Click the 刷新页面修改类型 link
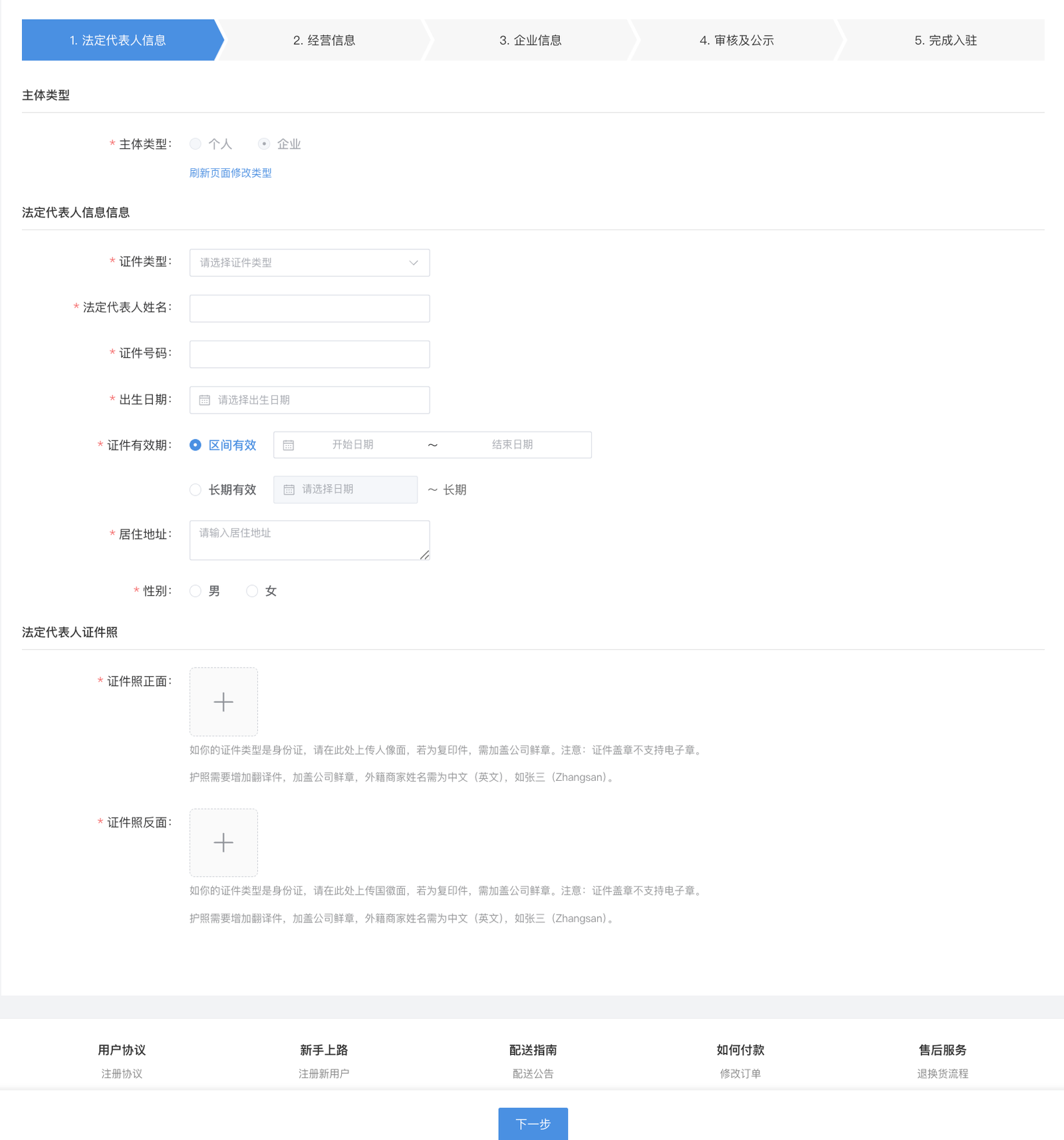1064x1140 pixels. pos(230,173)
